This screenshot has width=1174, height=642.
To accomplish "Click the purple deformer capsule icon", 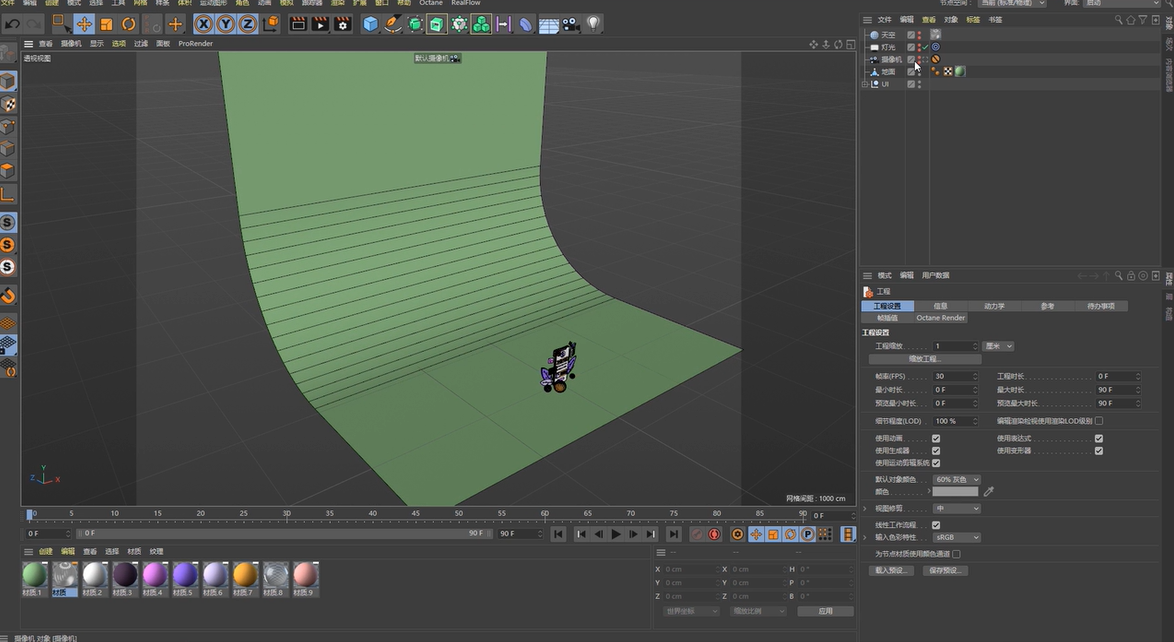I will click(x=526, y=25).
